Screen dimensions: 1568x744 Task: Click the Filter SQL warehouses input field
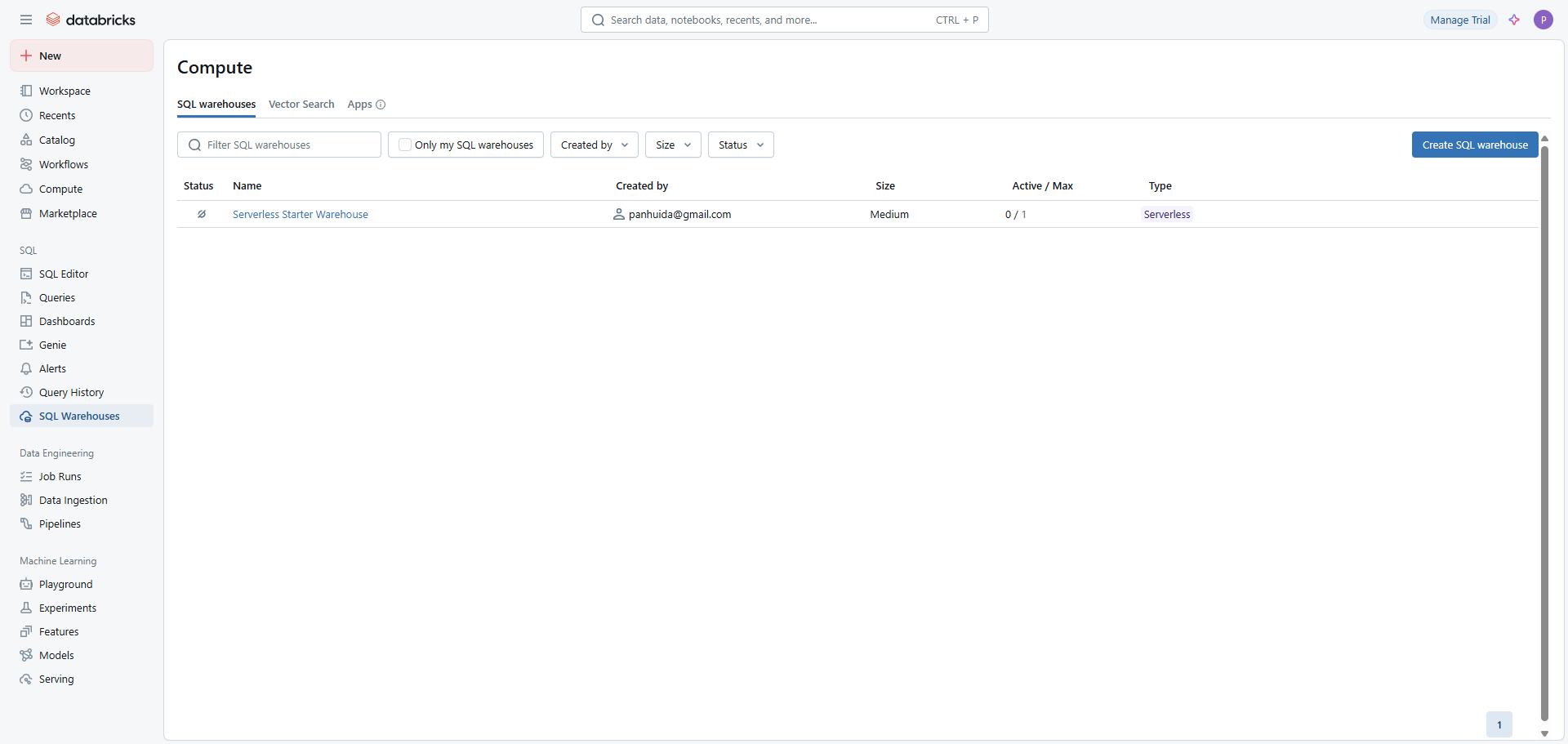click(x=279, y=145)
